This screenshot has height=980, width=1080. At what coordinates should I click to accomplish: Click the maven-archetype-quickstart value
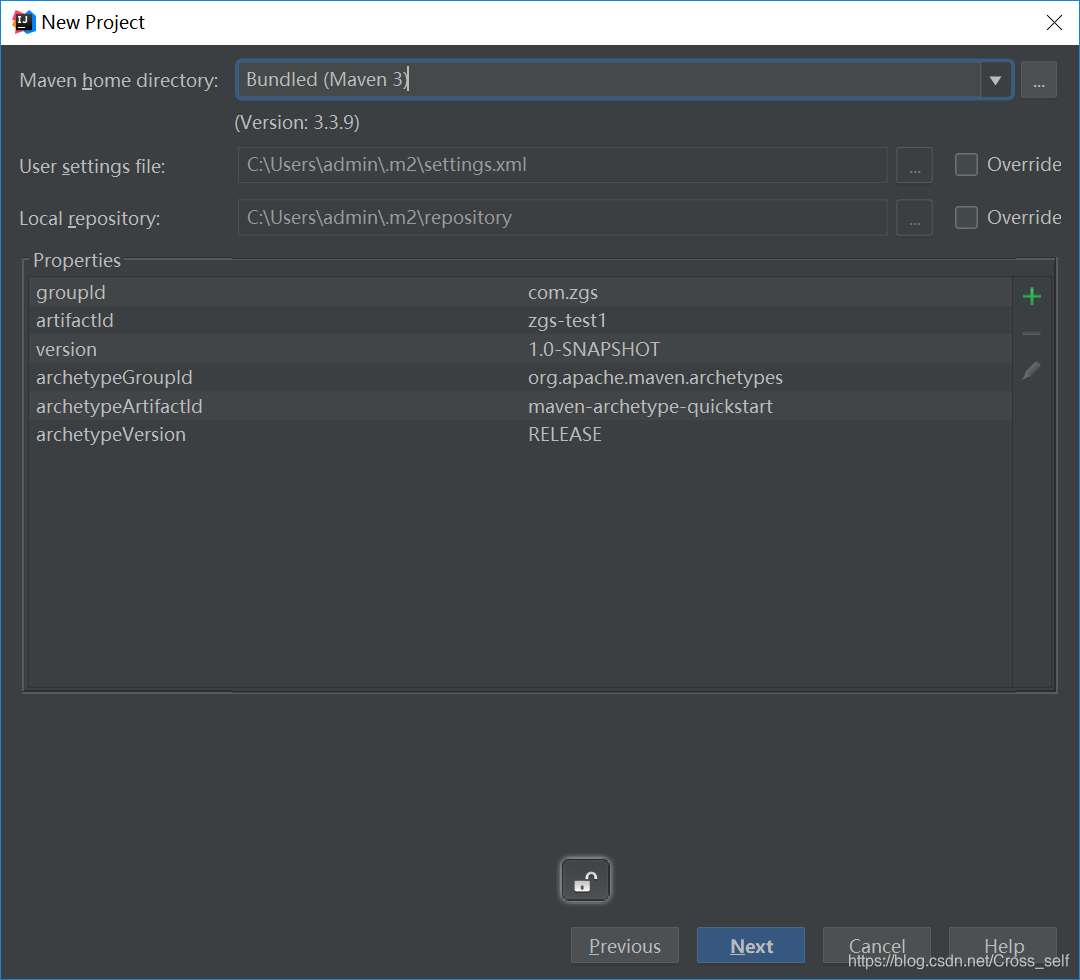(650, 406)
